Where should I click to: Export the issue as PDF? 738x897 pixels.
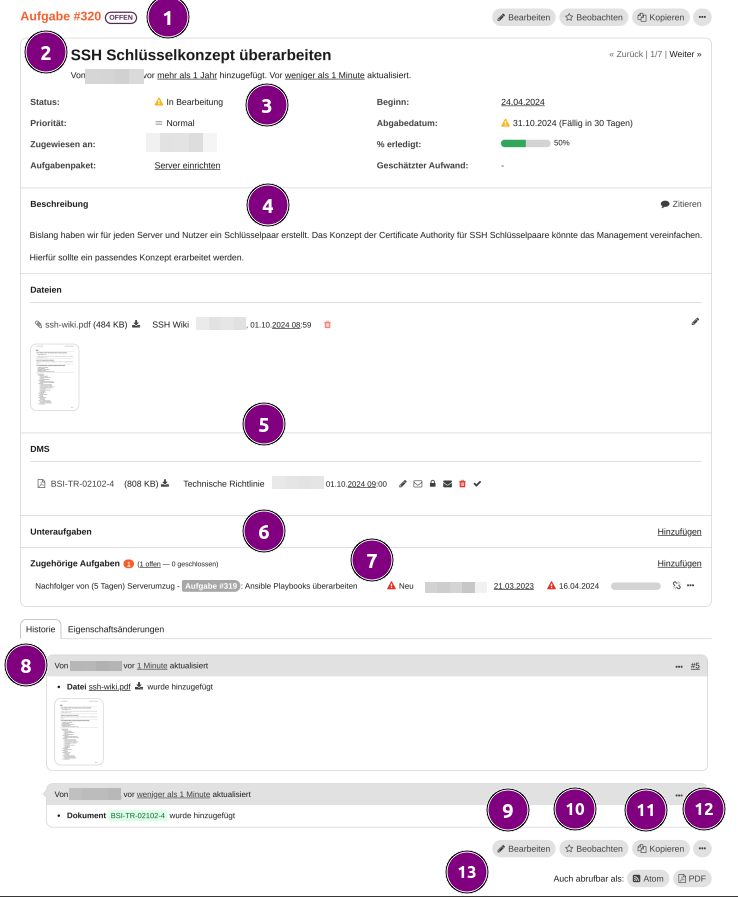692,879
